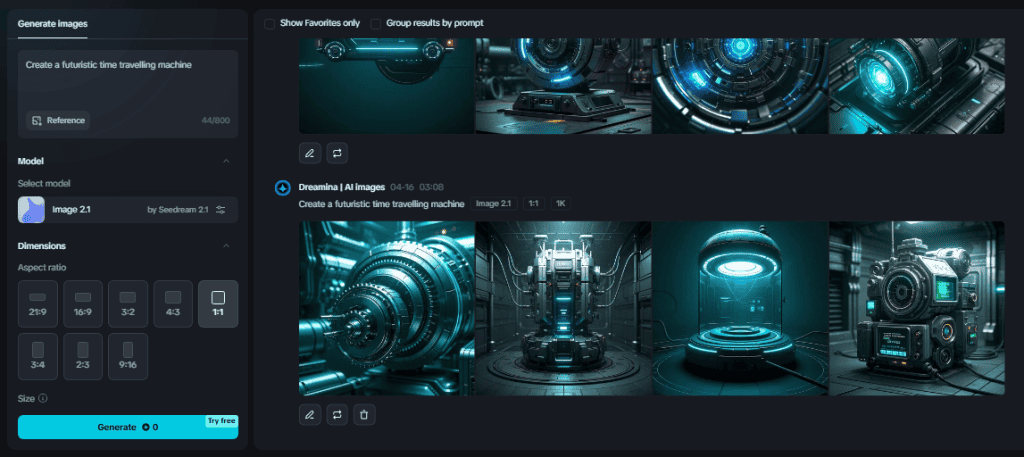Open model settings sliders icon beside Seedream 2.1
Screen dimensions: 1024x457
click(221, 210)
